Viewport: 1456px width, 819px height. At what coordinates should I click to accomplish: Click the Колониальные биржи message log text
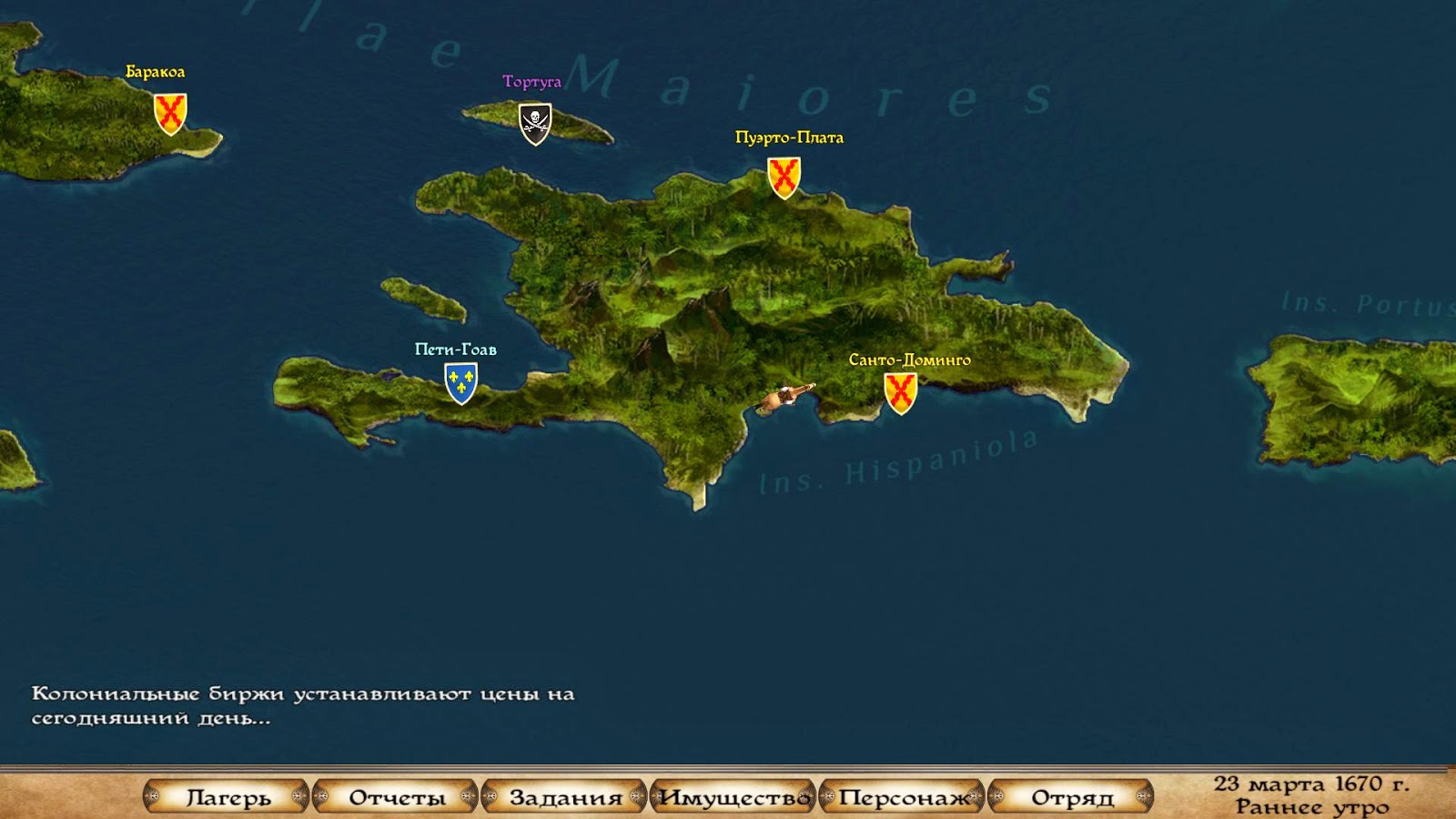(303, 706)
